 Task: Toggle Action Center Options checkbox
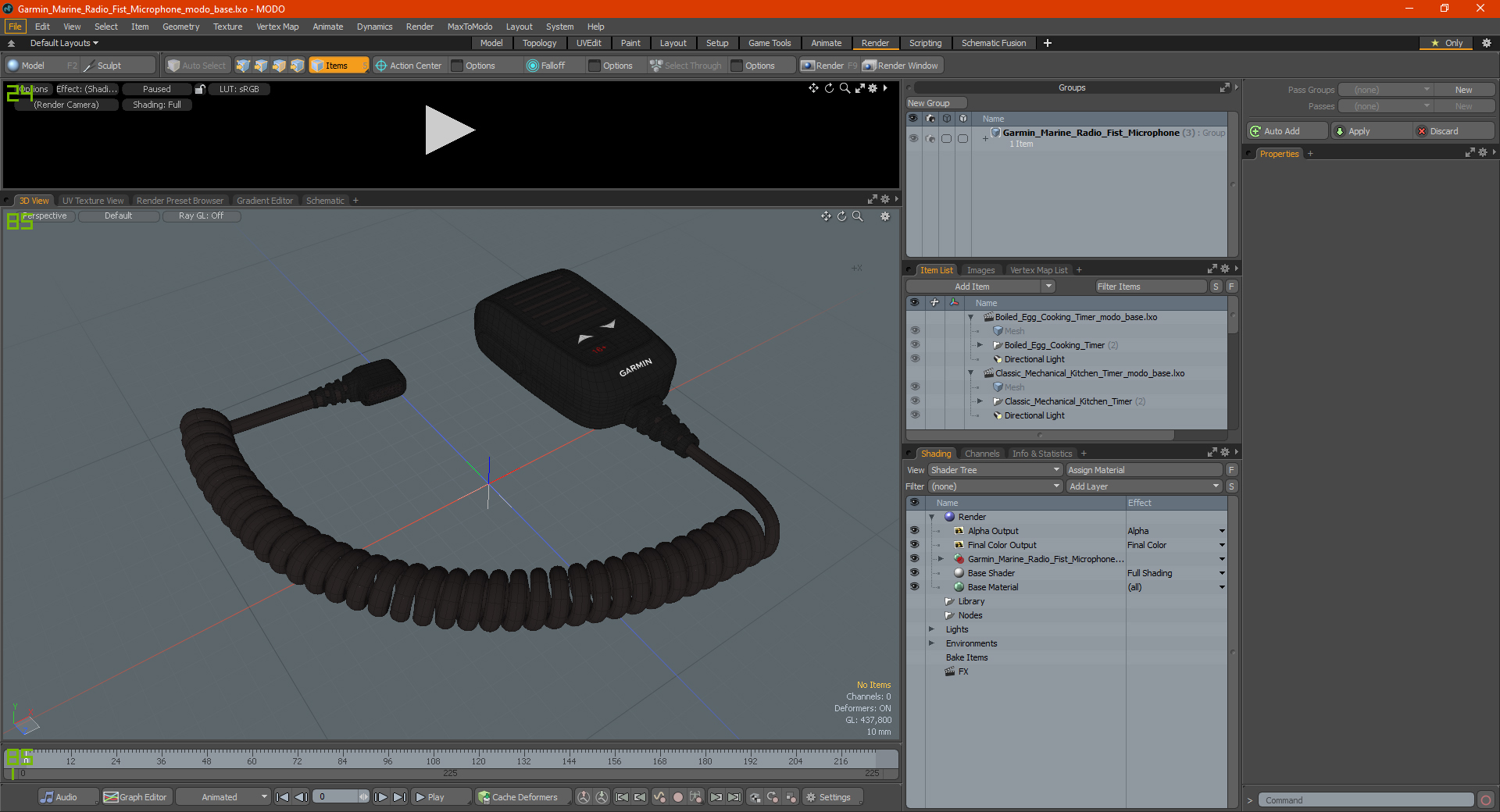click(x=457, y=66)
